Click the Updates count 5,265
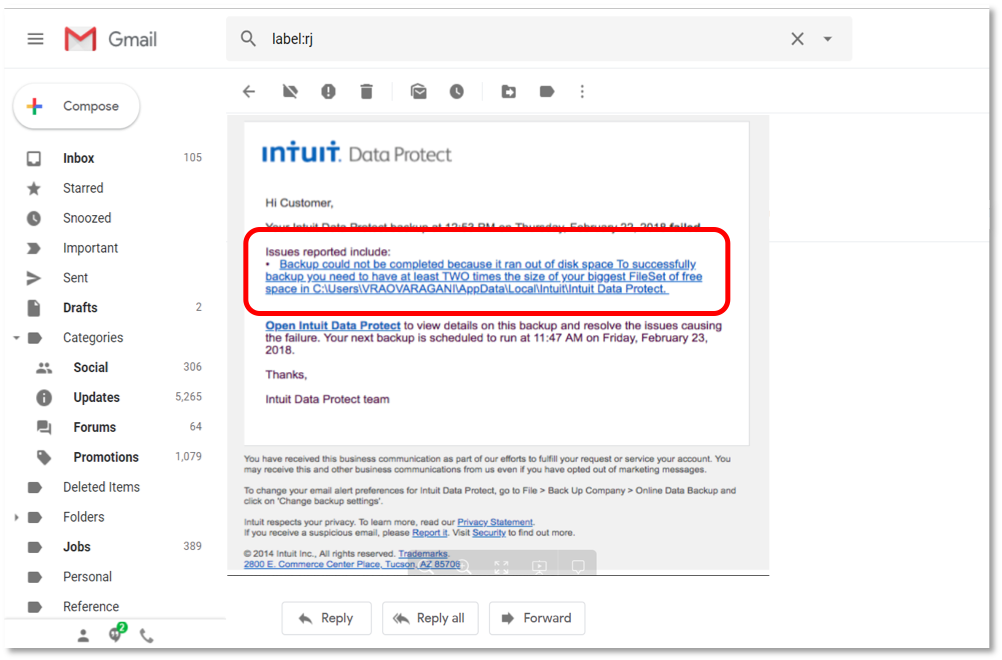 click(189, 397)
